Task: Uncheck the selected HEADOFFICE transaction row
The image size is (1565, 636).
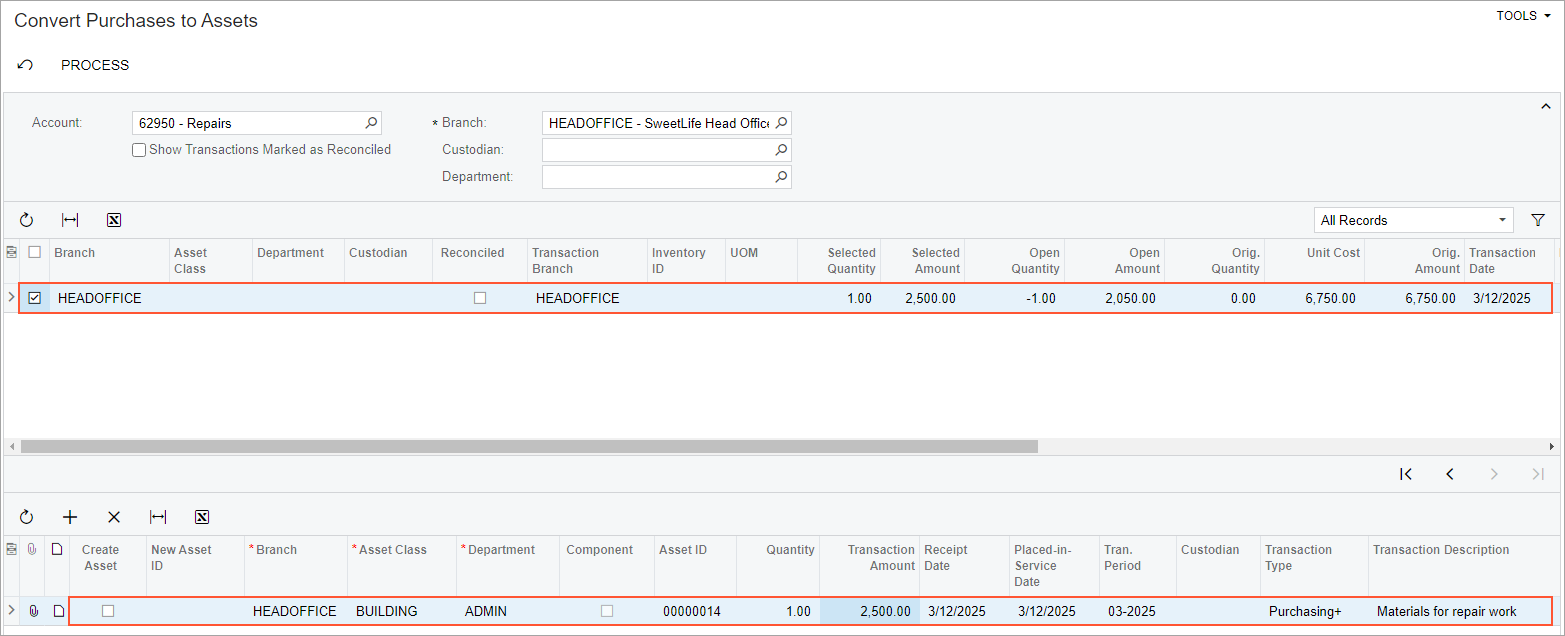Action: tap(35, 298)
